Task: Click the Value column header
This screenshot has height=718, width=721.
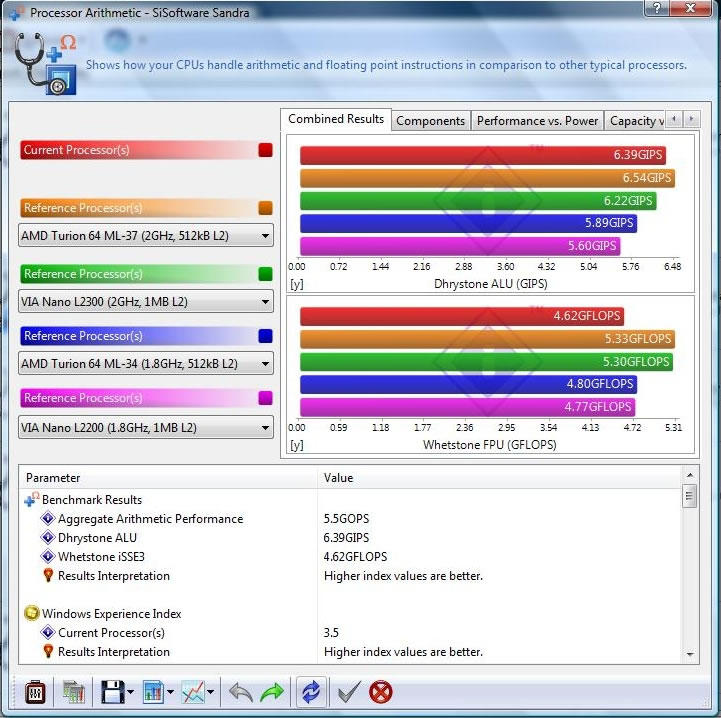Action: coord(499,478)
